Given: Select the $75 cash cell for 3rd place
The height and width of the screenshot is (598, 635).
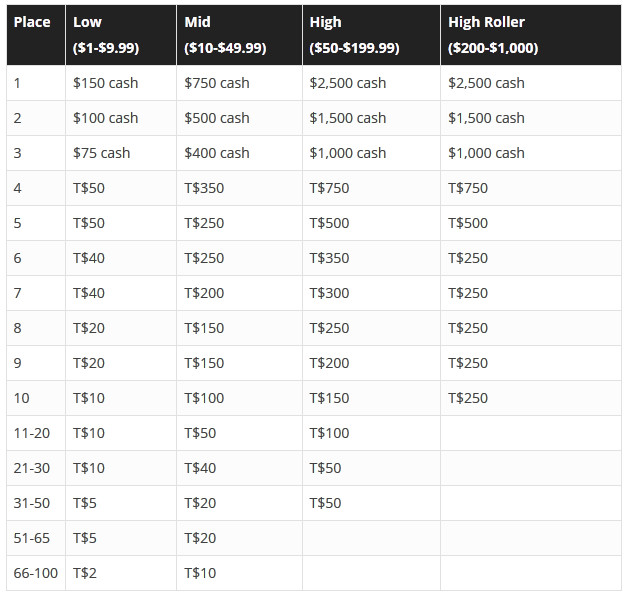Looking at the screenshot, I should (x=121, y=153).
